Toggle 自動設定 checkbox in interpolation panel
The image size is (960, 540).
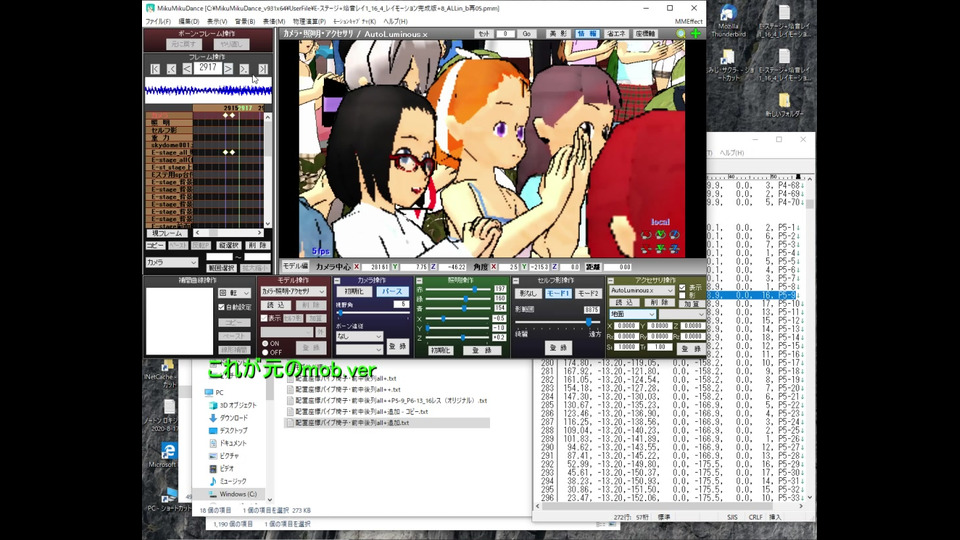tap(222, 307)
